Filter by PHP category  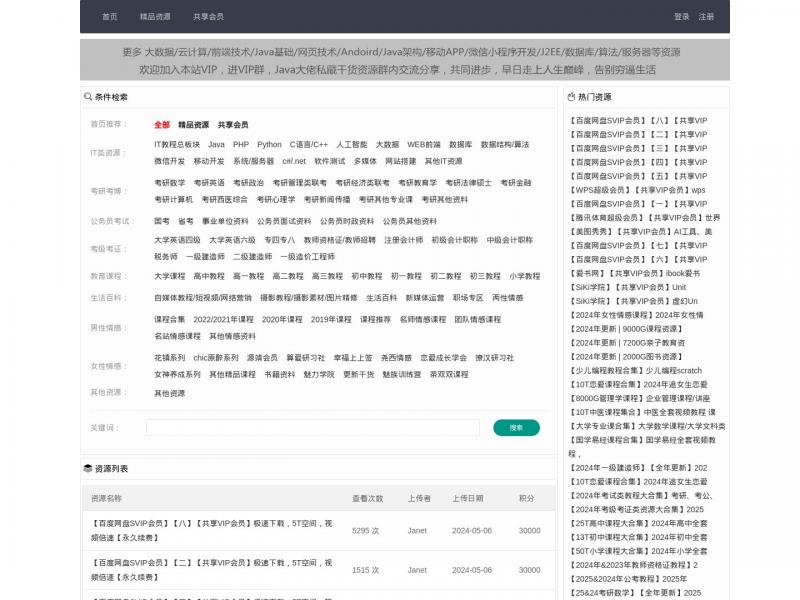(241, 144)
